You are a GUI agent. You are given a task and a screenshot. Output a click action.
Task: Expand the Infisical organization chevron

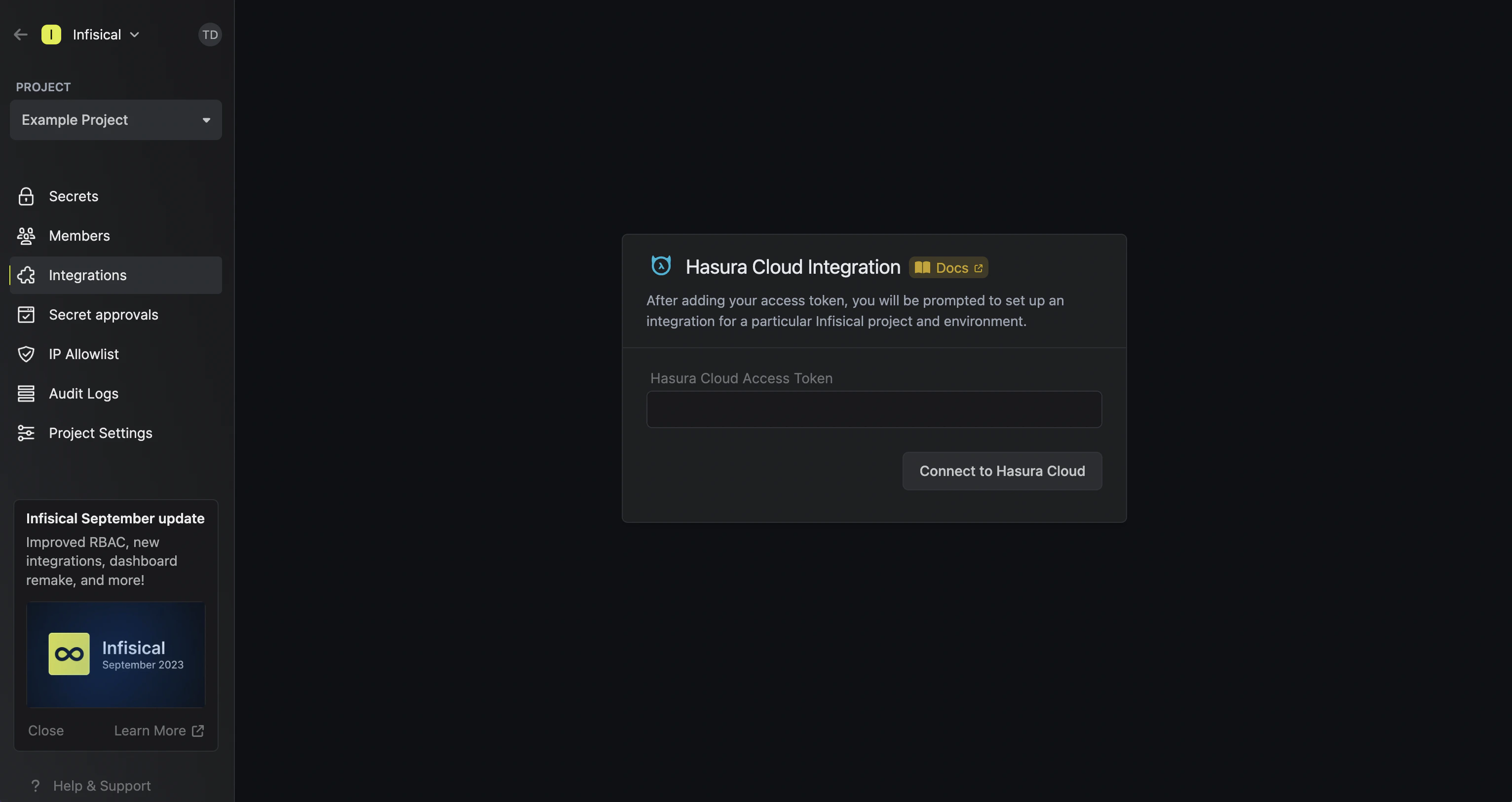[134, 35]
